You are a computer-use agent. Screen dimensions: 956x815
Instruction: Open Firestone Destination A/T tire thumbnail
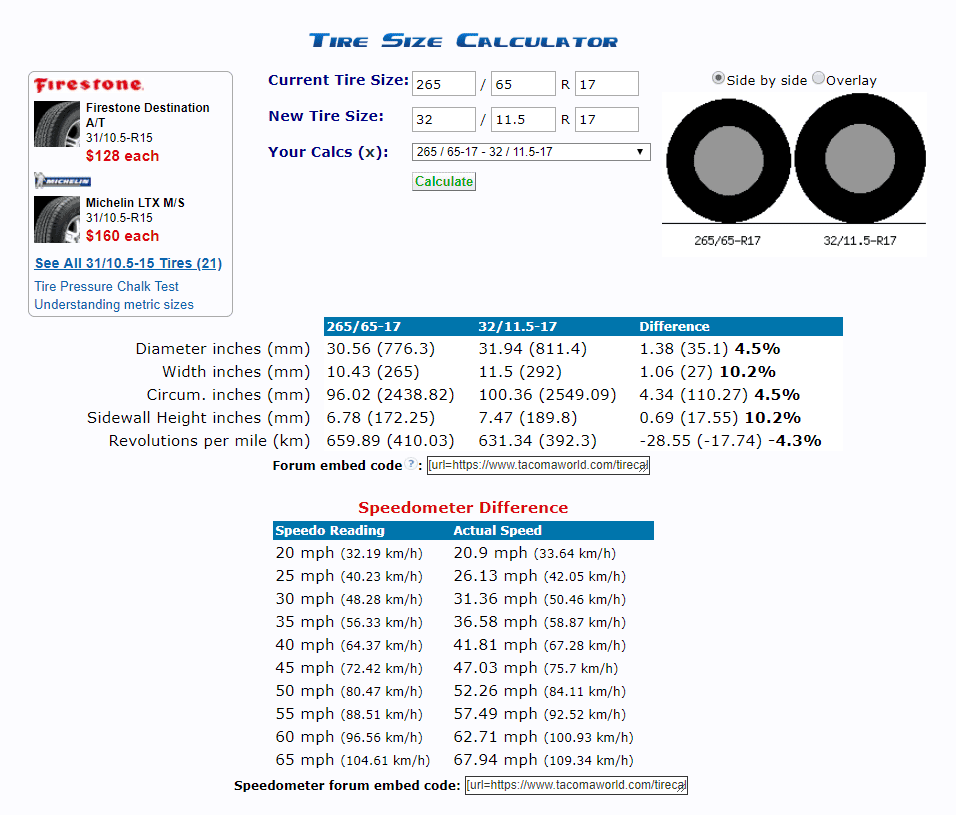coord(57,124)
